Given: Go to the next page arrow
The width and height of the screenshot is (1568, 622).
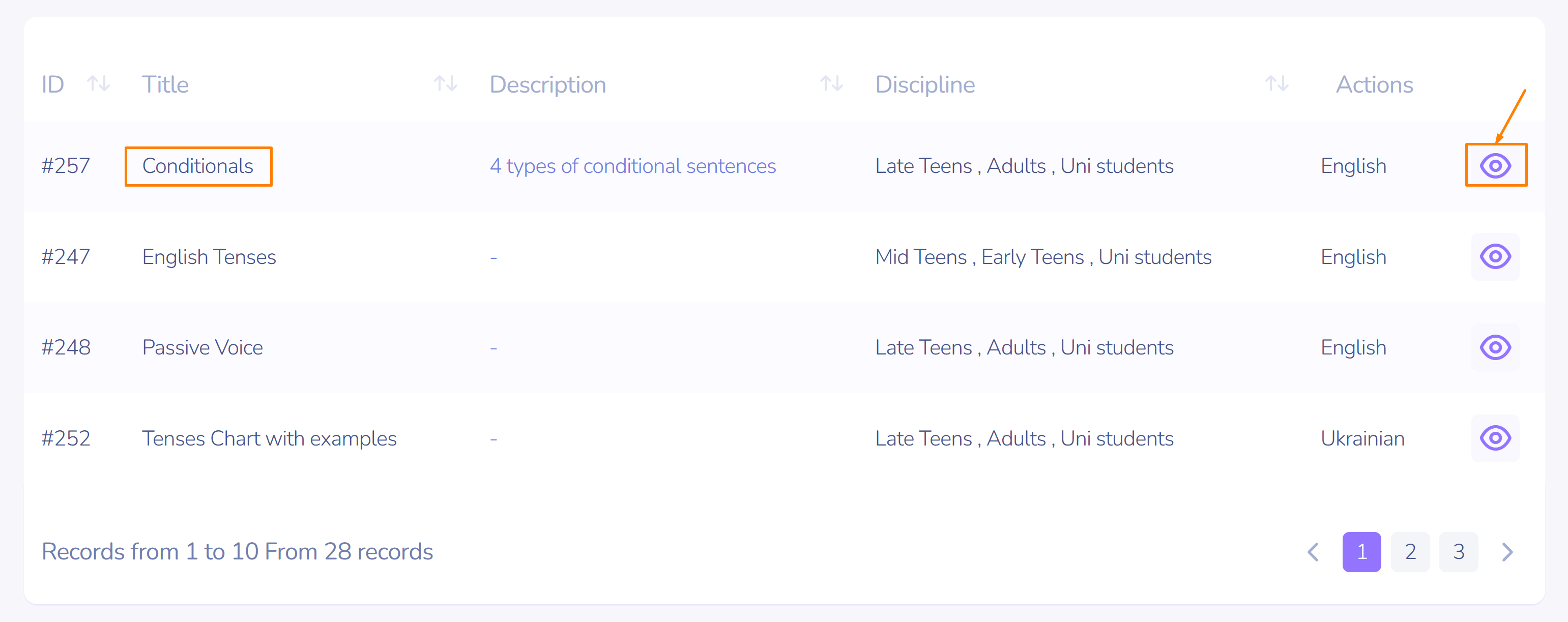Looking at the screenshot, I should click(x=1507, y=552).
